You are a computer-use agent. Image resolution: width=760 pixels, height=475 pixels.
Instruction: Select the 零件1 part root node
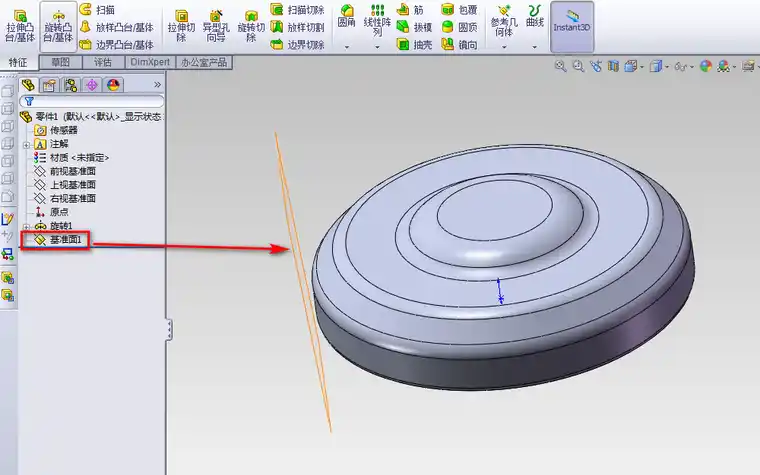click(x=92, y=117)
